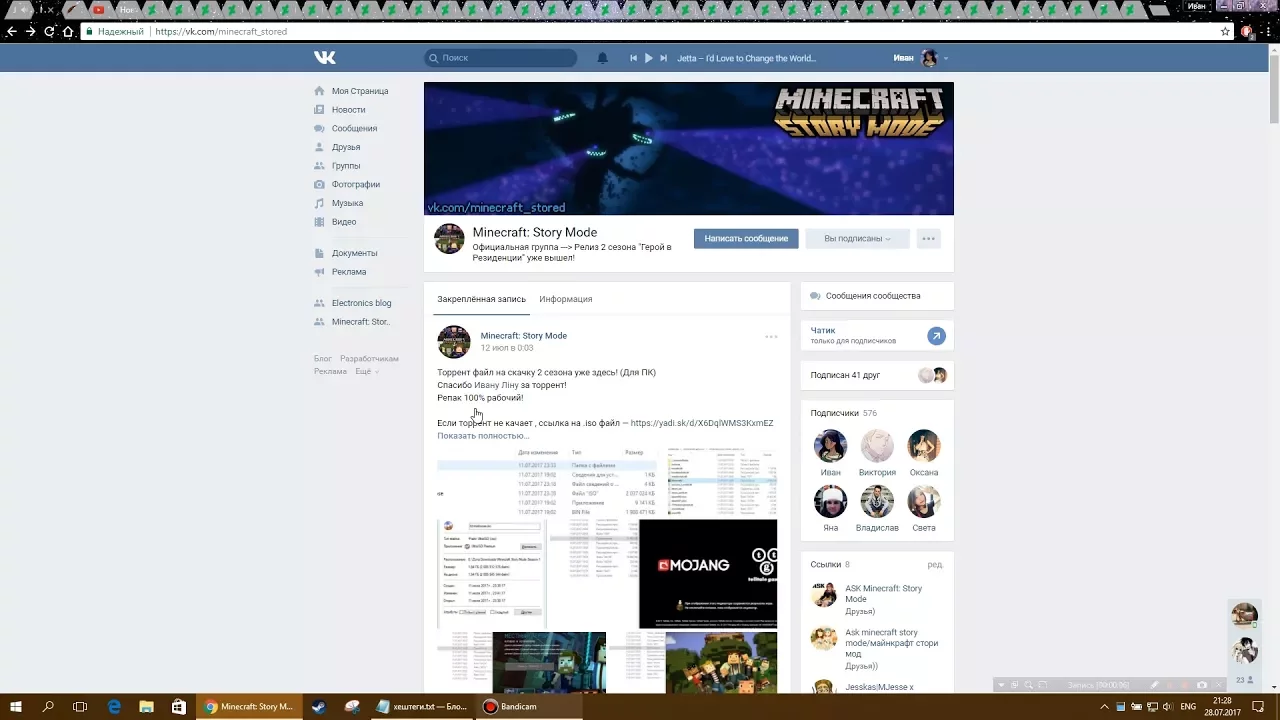
Task: Focus the Поиск search field
Action: 501,58
